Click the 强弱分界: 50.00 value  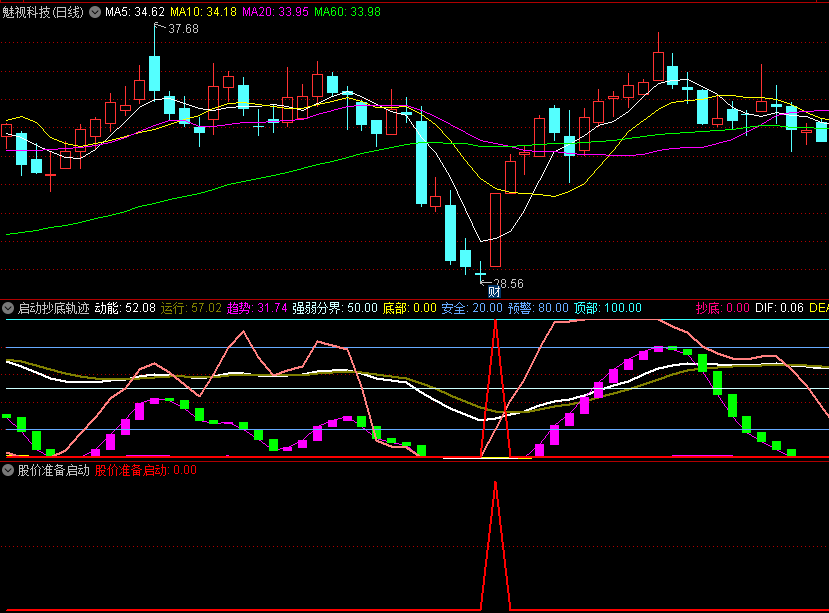pos(335,308)
